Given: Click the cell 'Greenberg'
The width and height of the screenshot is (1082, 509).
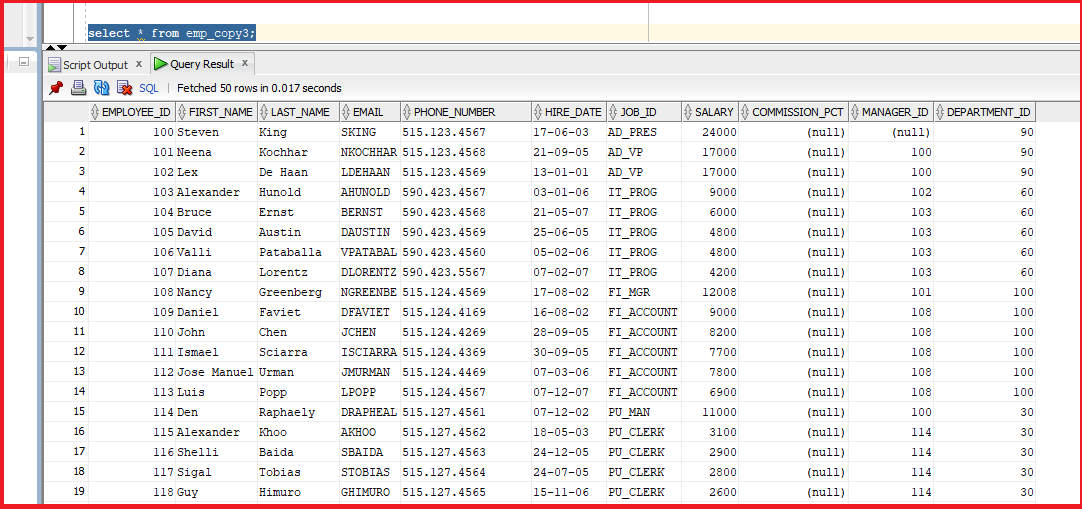Looking at the screenshot, I should click(x=299, y=292).
